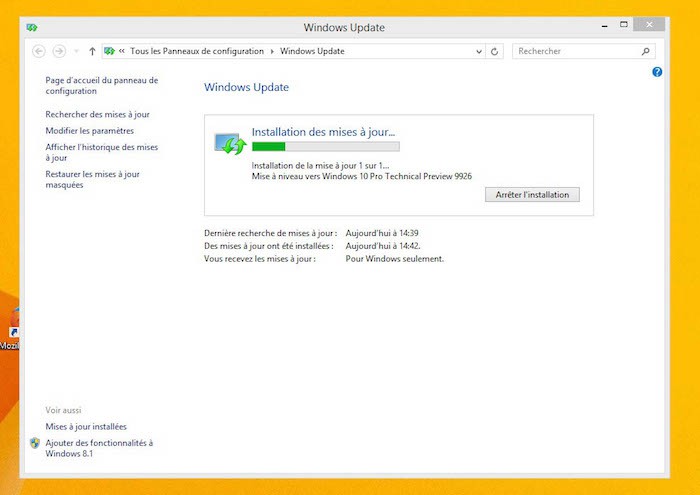Open 'Mises à jour installées' link
700x495 pixels.
tap(86, 426)
